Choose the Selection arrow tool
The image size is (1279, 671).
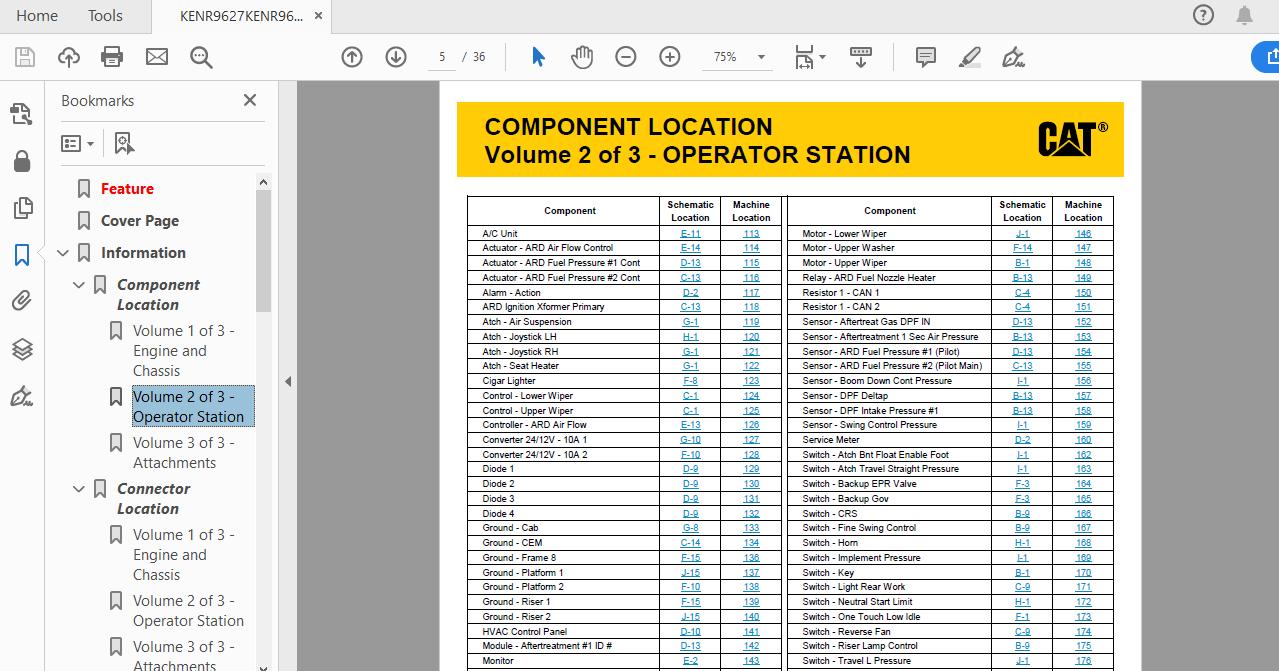pos(538,57)
